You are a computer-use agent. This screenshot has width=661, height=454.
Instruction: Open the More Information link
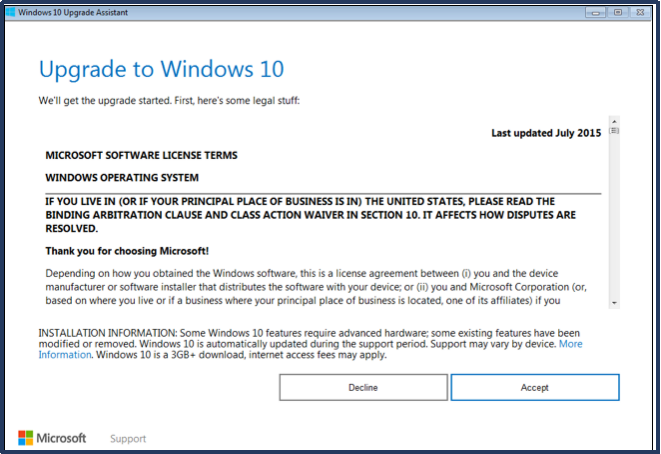570,344
